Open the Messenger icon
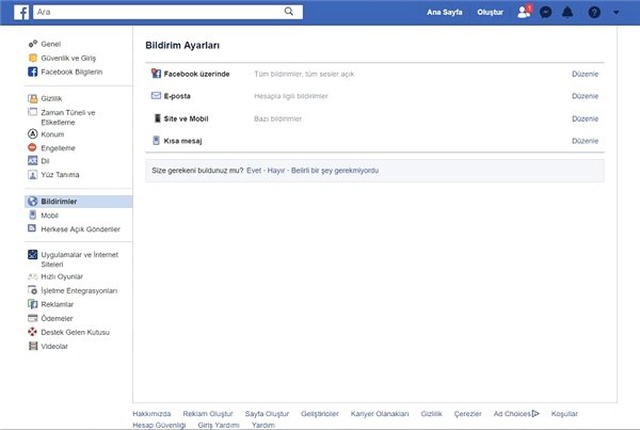 click(546, 12)
